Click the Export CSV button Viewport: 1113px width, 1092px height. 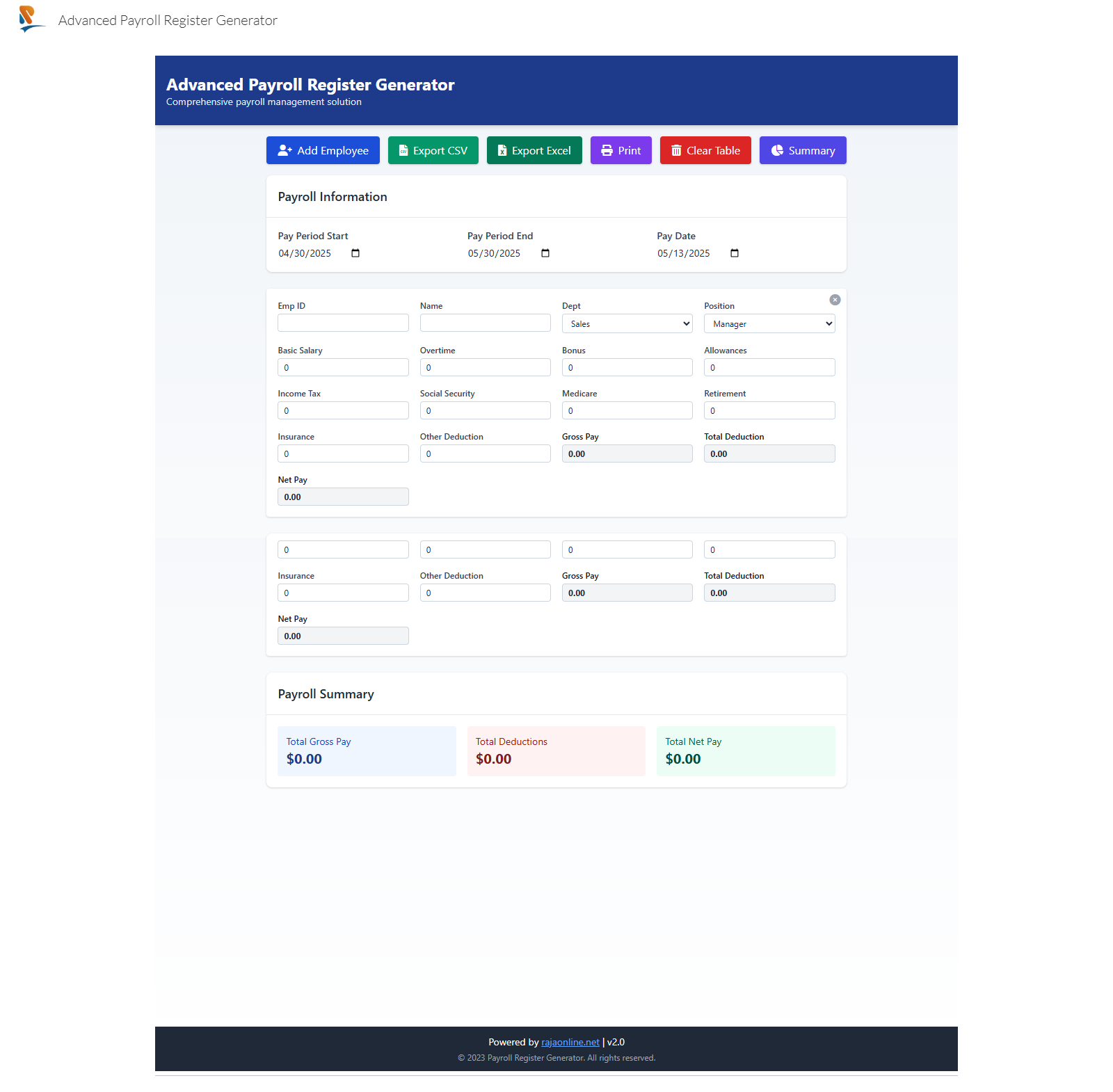[x=433, y=150]
